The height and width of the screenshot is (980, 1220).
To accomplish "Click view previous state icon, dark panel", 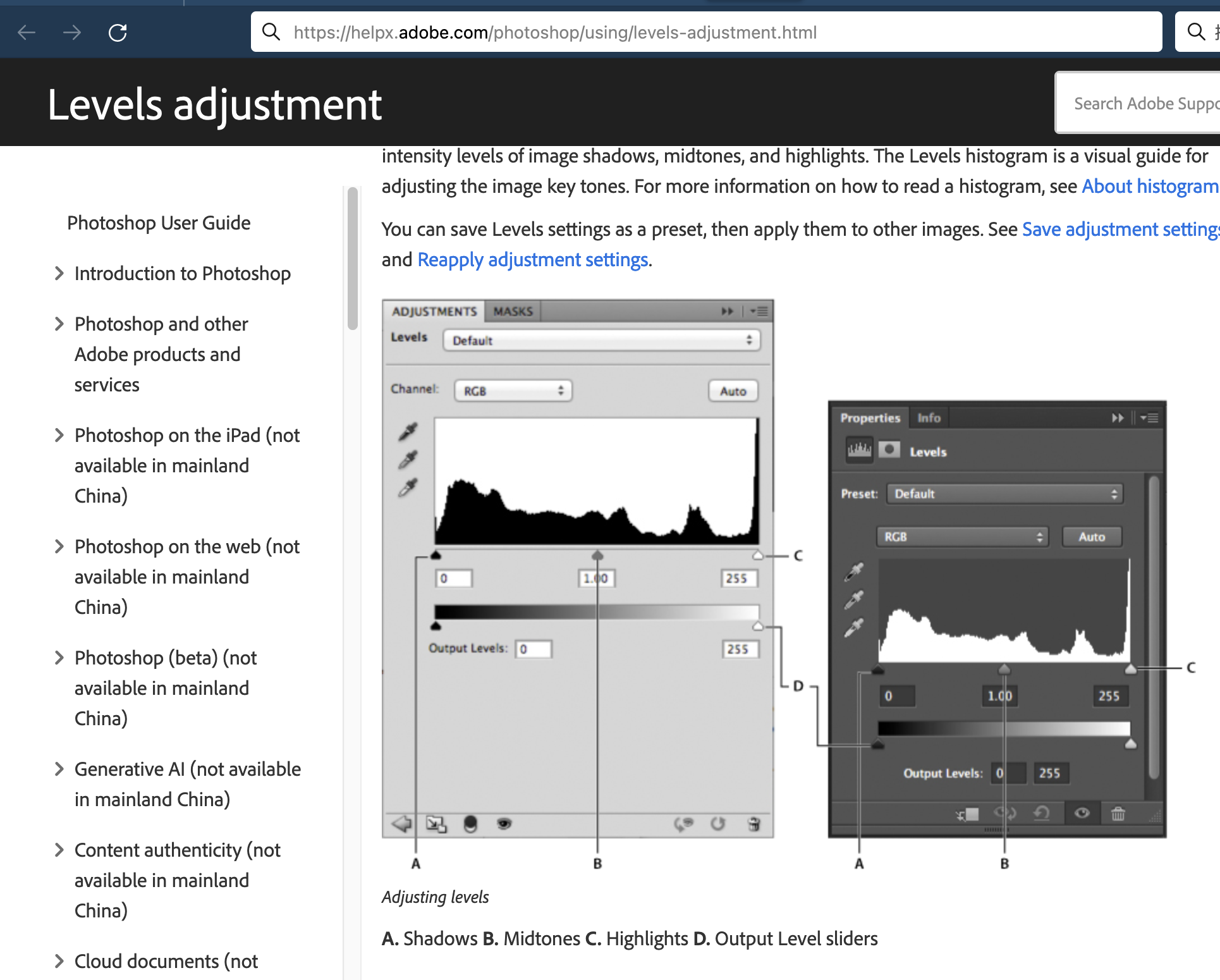I will pyautogui.click(x=1005, y=813).
